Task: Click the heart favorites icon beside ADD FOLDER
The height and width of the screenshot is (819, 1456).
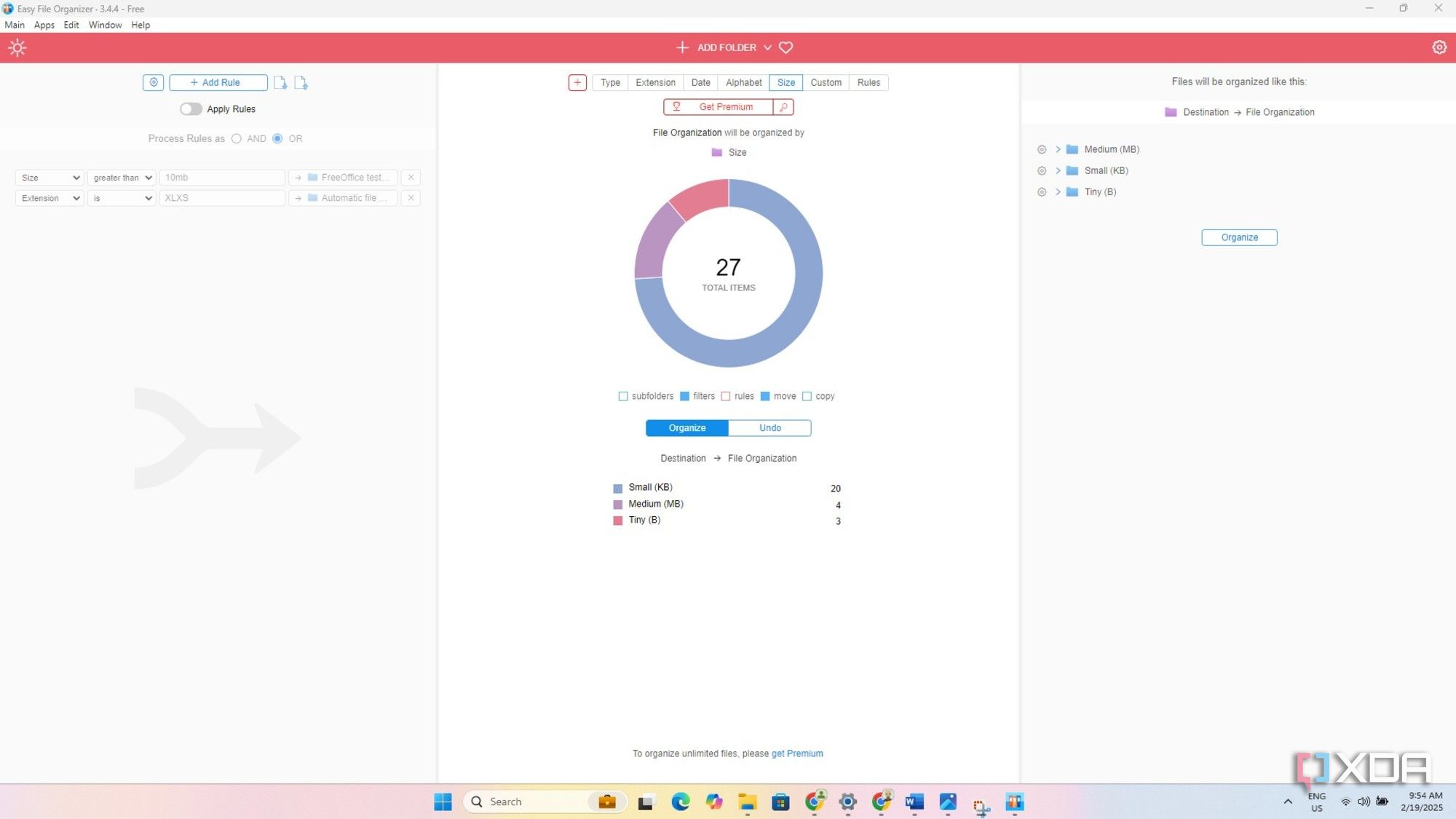Action: pyautogui.click(x=786, y=47)
